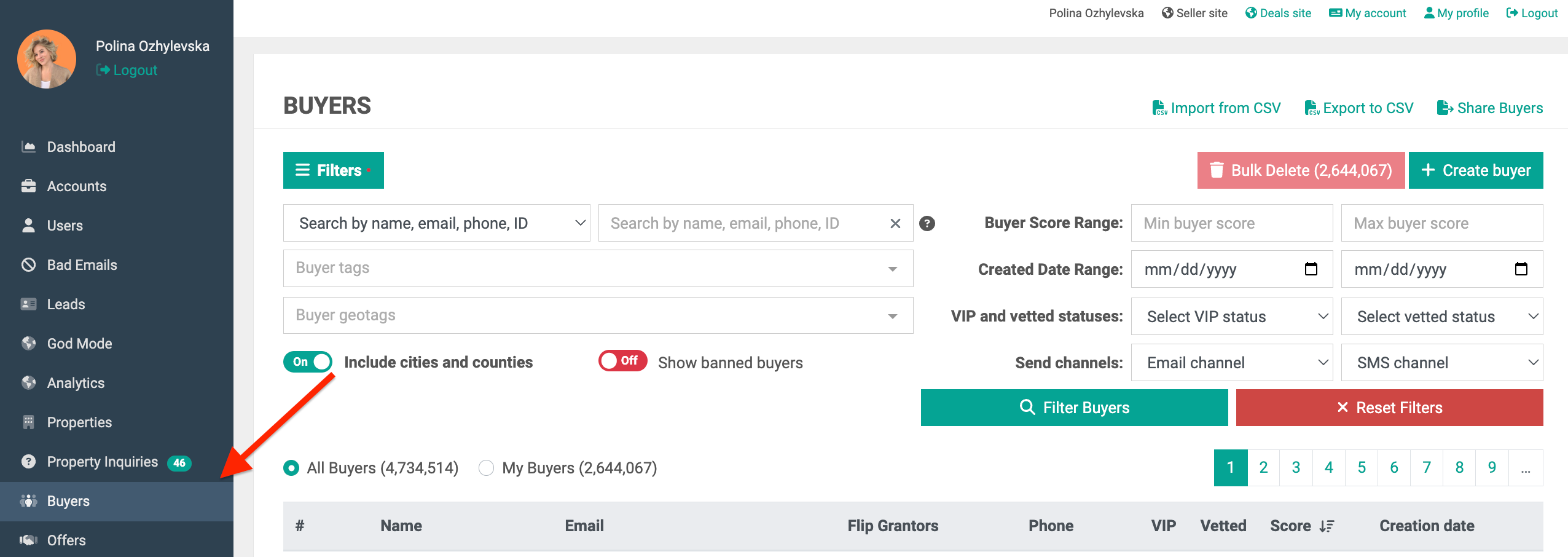The image size is (1568, 557).
Task: Click the pagination ellipsis button
Action: click(1525, 468)
